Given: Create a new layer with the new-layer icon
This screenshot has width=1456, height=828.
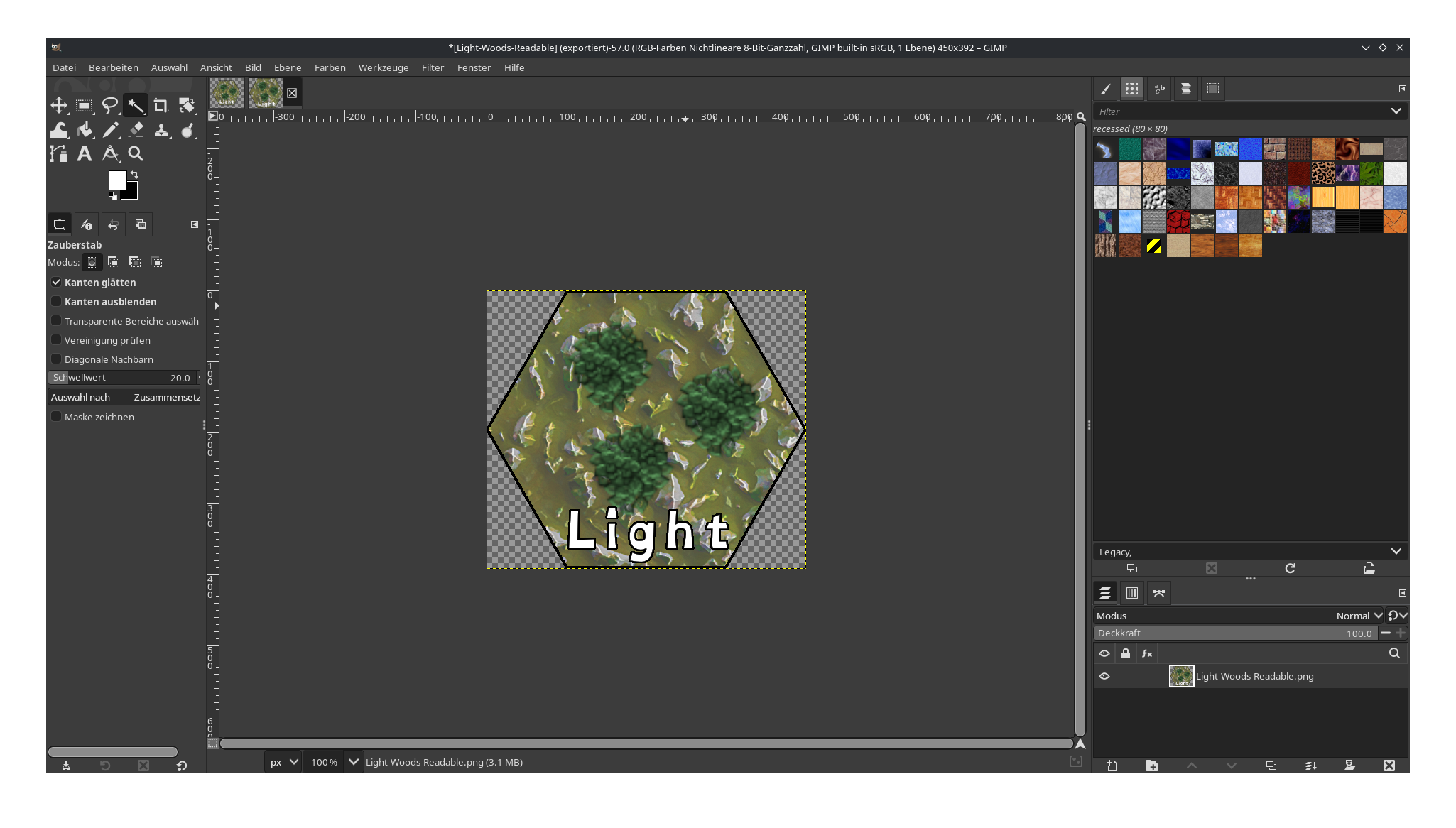Looking at the screenshot, I should (1112, 766).
